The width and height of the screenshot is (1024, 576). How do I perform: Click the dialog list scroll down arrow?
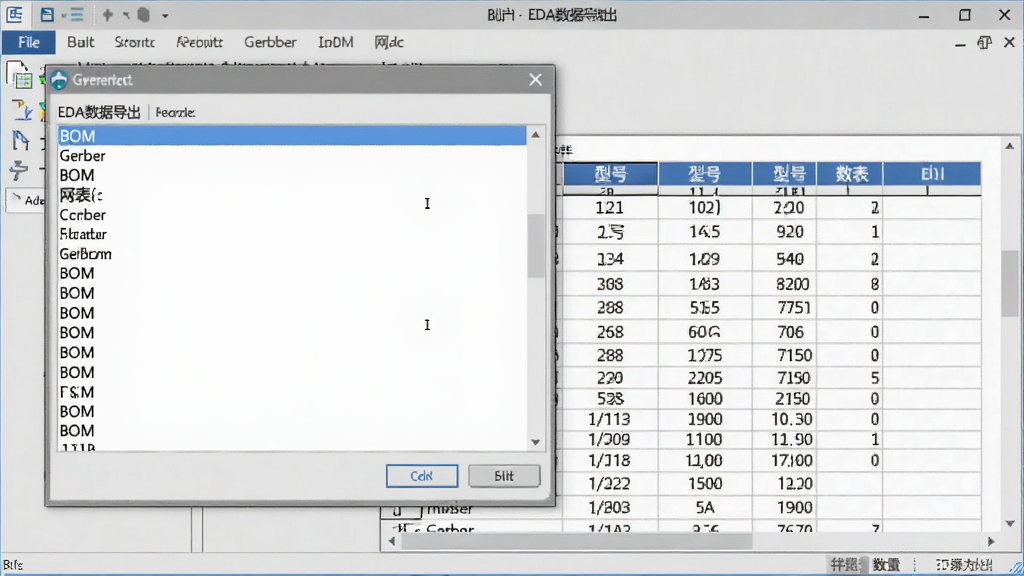[536, 442]
